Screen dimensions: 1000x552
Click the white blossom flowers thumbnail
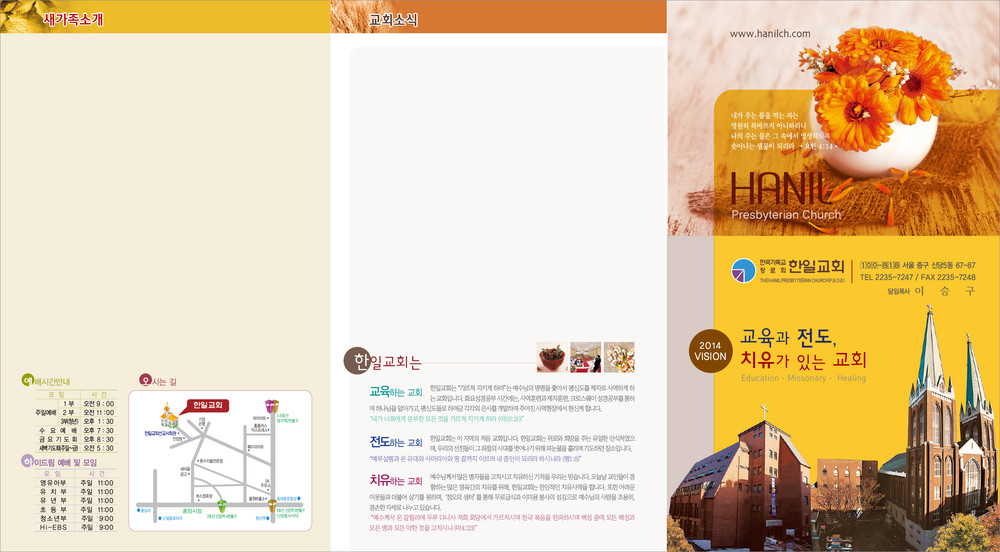[619, 357]
